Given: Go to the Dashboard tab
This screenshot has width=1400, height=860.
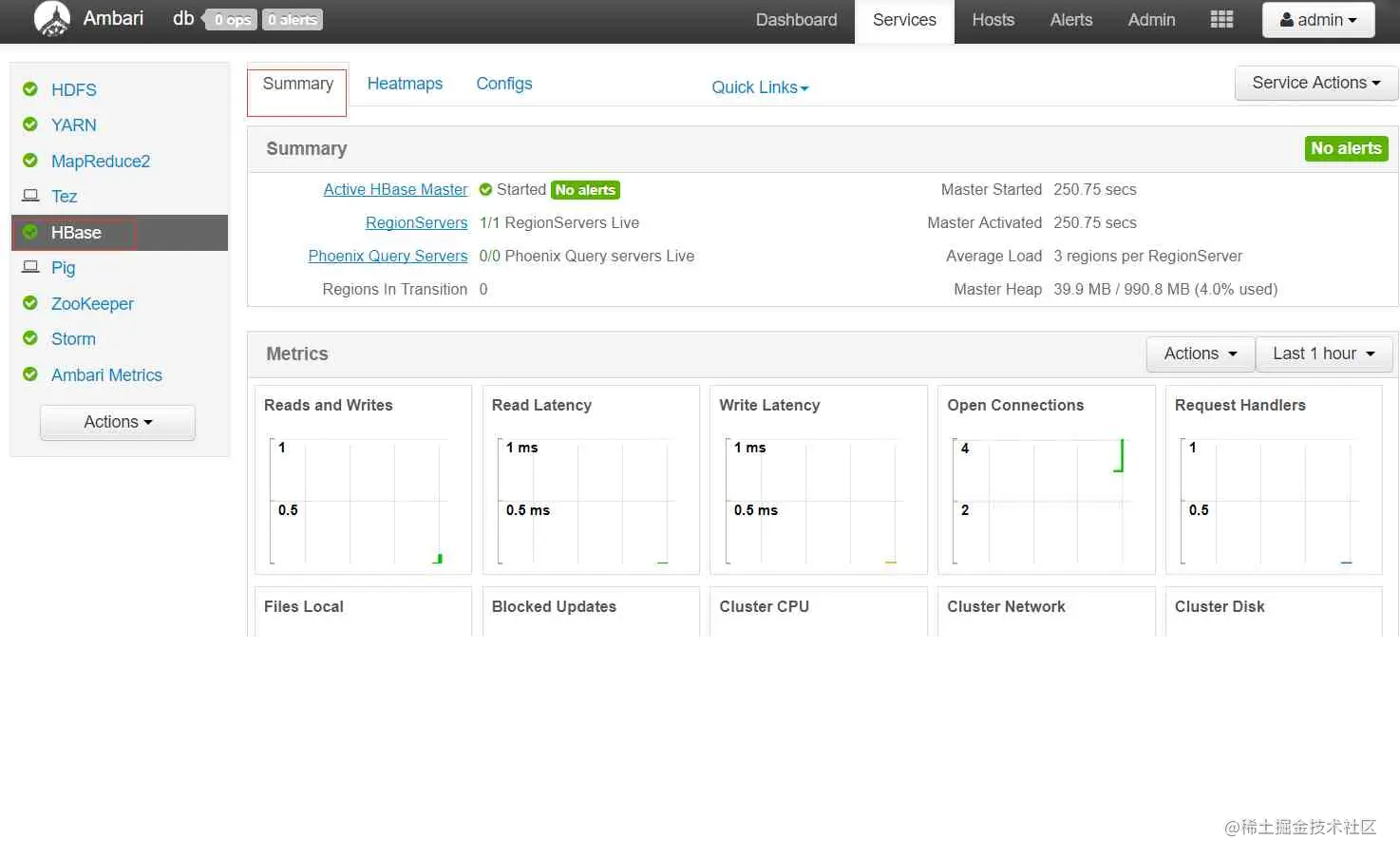Looking at the screenshot, I should click(796, 20).
